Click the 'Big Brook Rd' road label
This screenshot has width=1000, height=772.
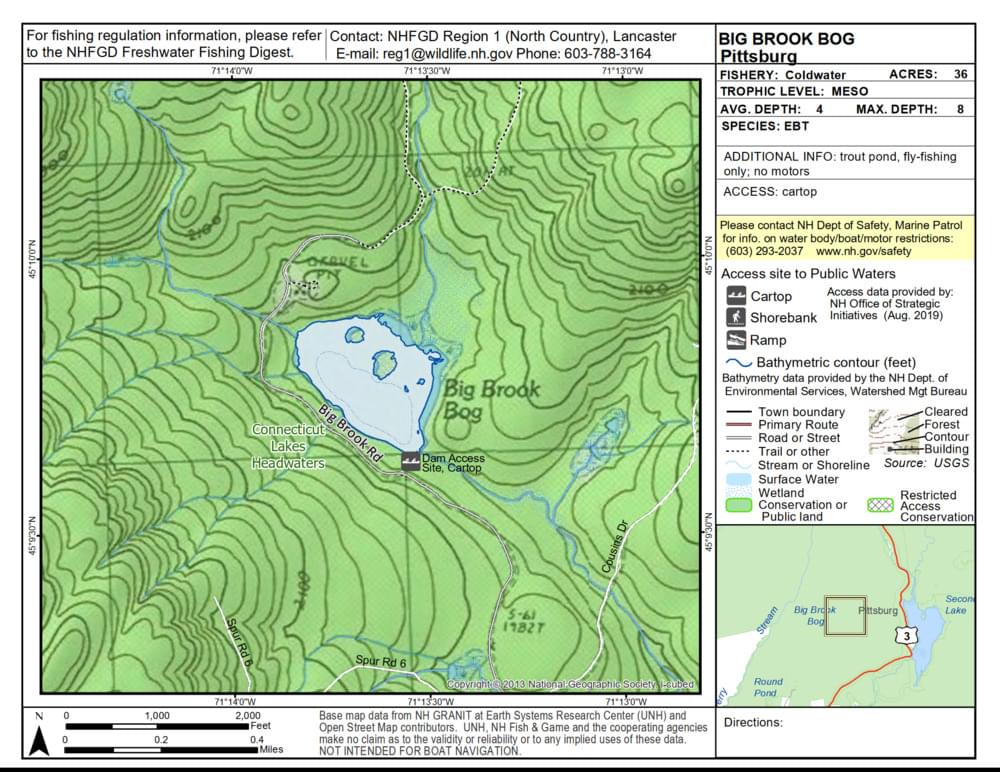[x=350, y=434]
